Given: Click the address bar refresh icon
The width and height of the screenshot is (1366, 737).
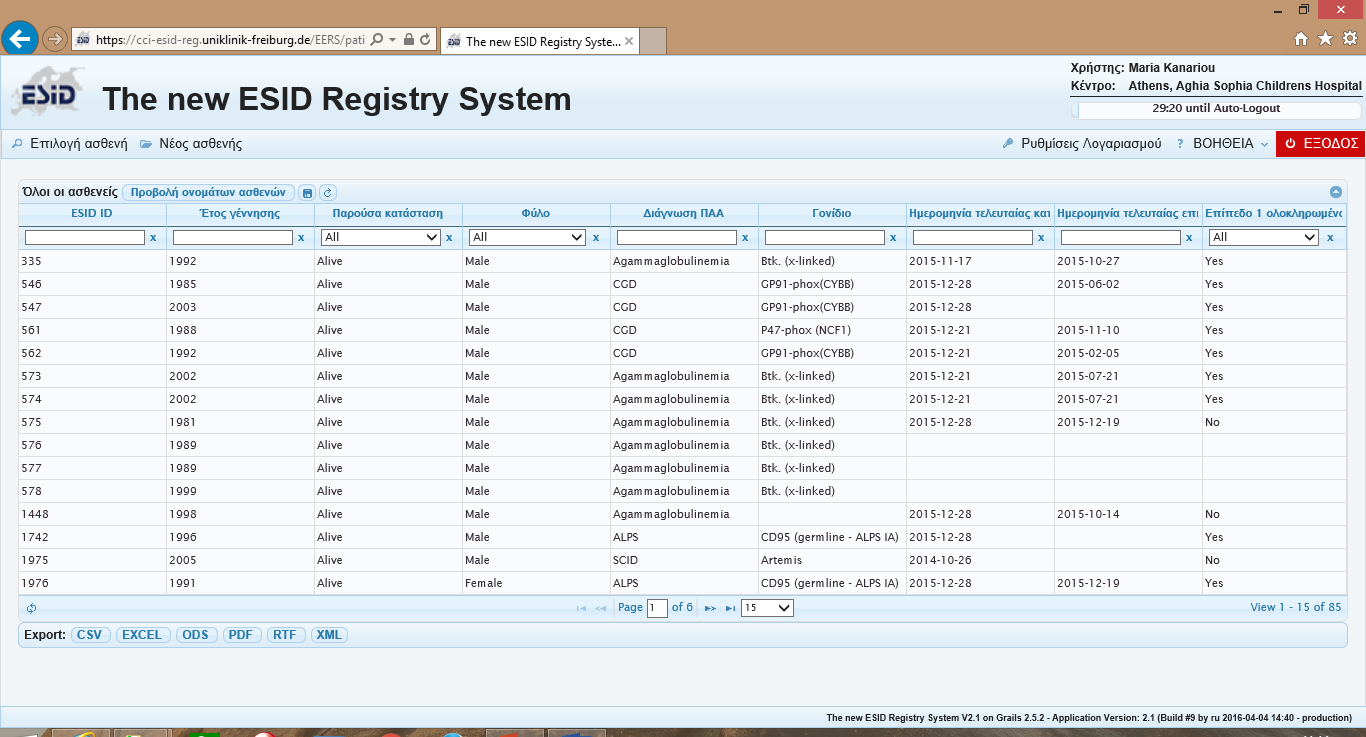Looking at the screenshot, I should pos(426,40).
